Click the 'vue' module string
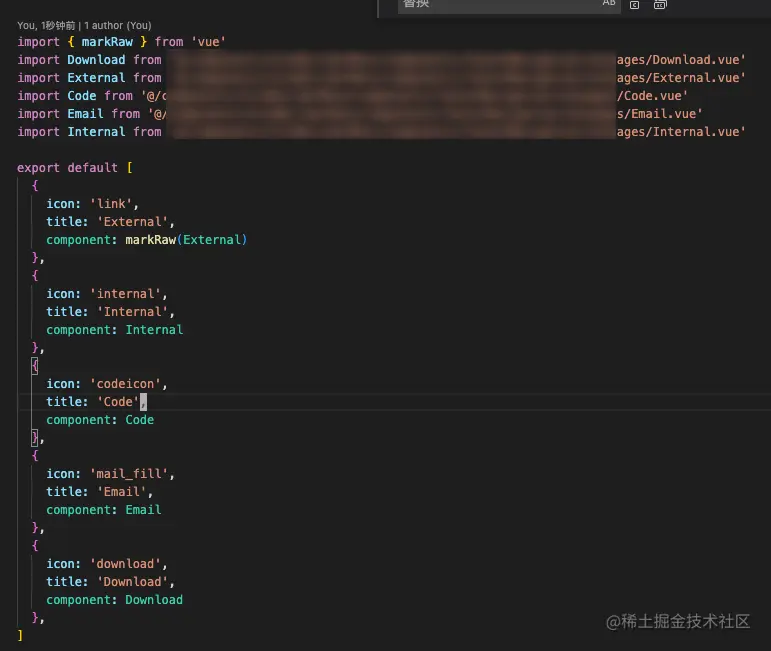Screen dimensions: 771x651 pyautogui.click(x=208, y=42)
